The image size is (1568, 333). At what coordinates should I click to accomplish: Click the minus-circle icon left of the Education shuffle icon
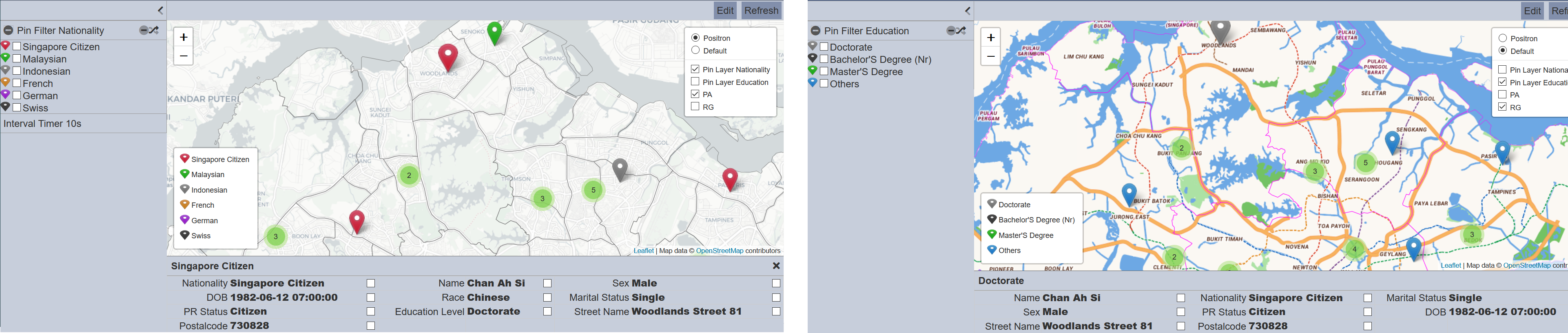click(951, 31)
